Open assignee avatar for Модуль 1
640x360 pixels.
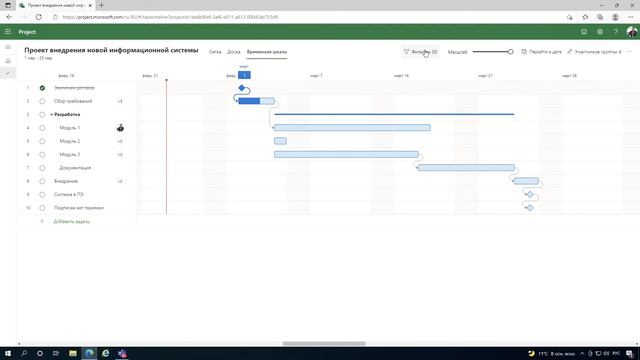[x=120, y=128]
